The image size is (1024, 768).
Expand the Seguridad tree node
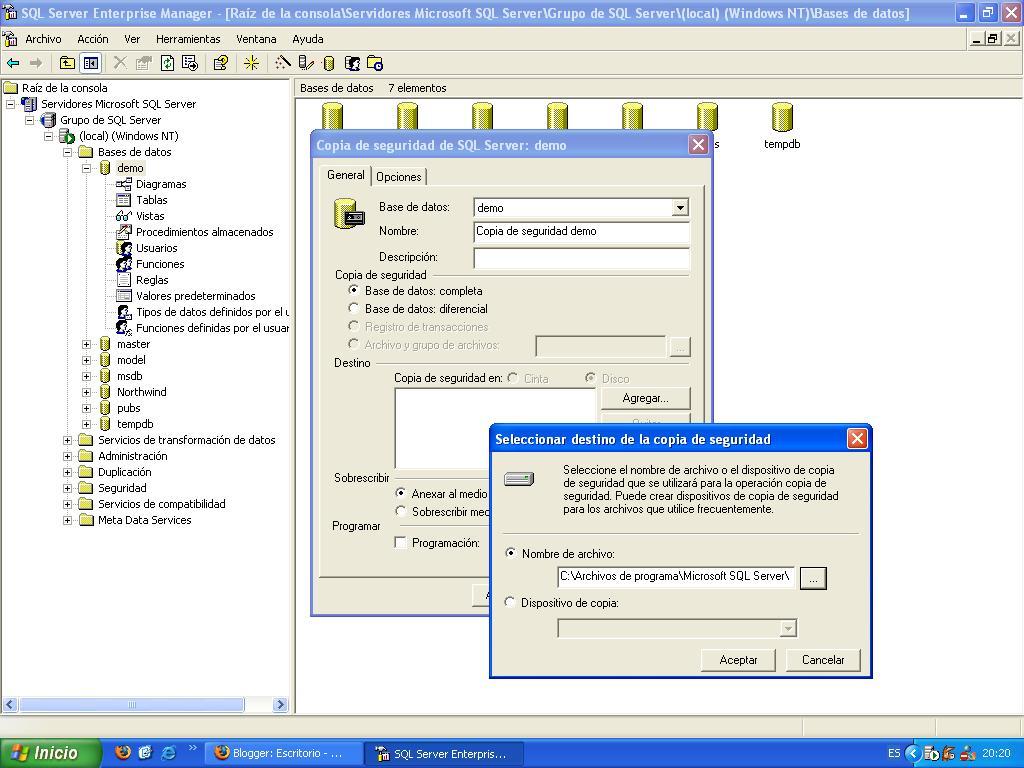[x=67, y=488]
